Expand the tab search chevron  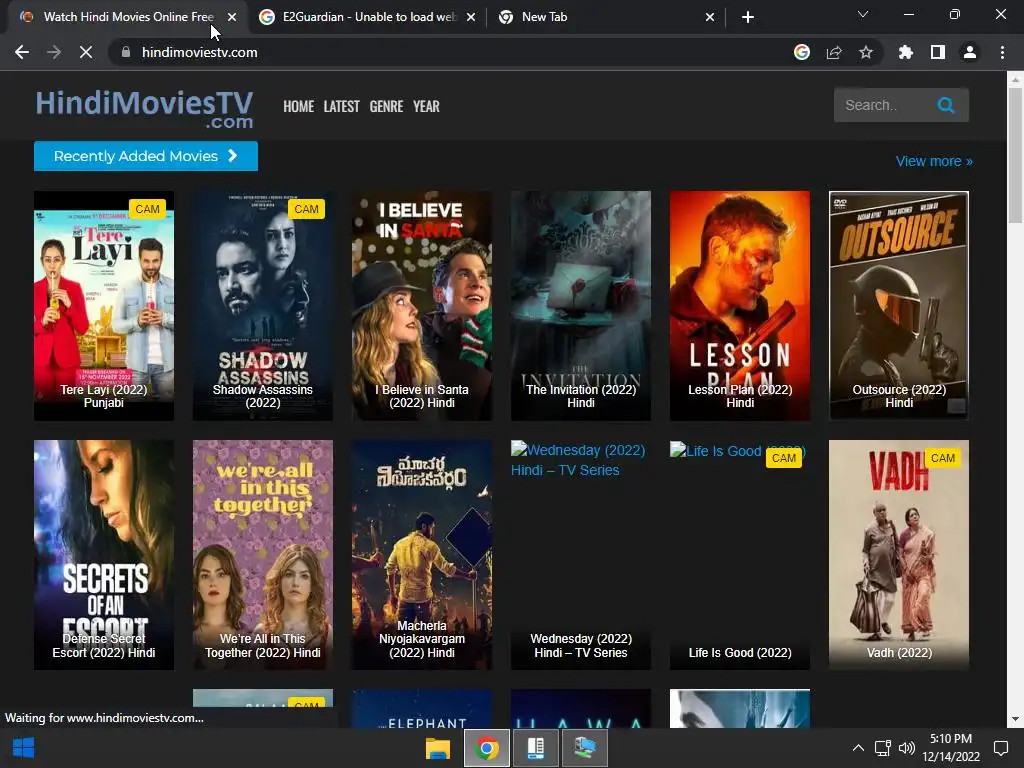click(863, 14)
